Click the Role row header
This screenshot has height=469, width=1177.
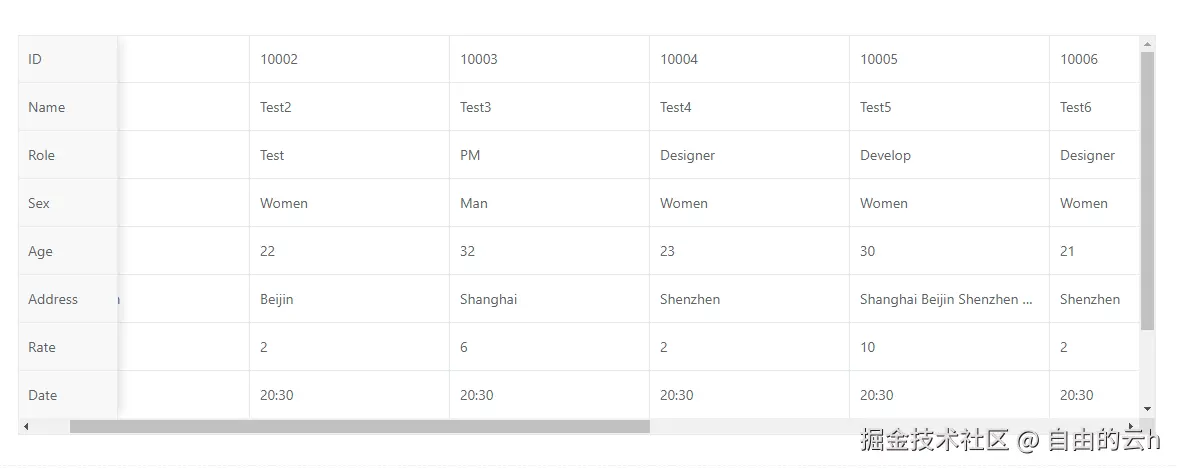point(67,155)
